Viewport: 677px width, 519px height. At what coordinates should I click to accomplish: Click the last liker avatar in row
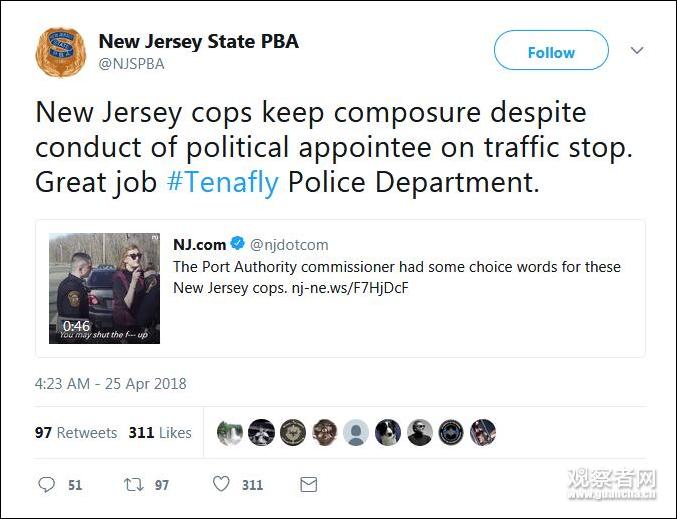tap(483, 433)
